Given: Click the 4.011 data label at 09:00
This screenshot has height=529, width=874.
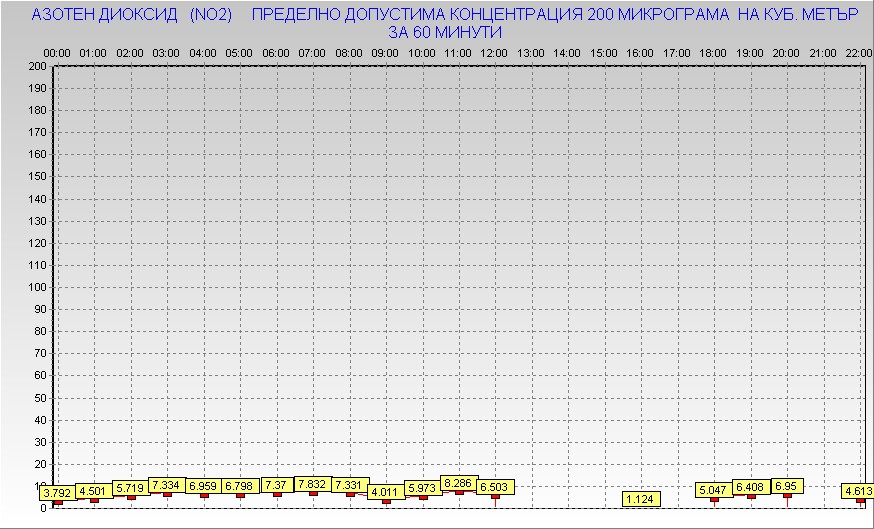Looking at the screenshot, I should point(386,492).
